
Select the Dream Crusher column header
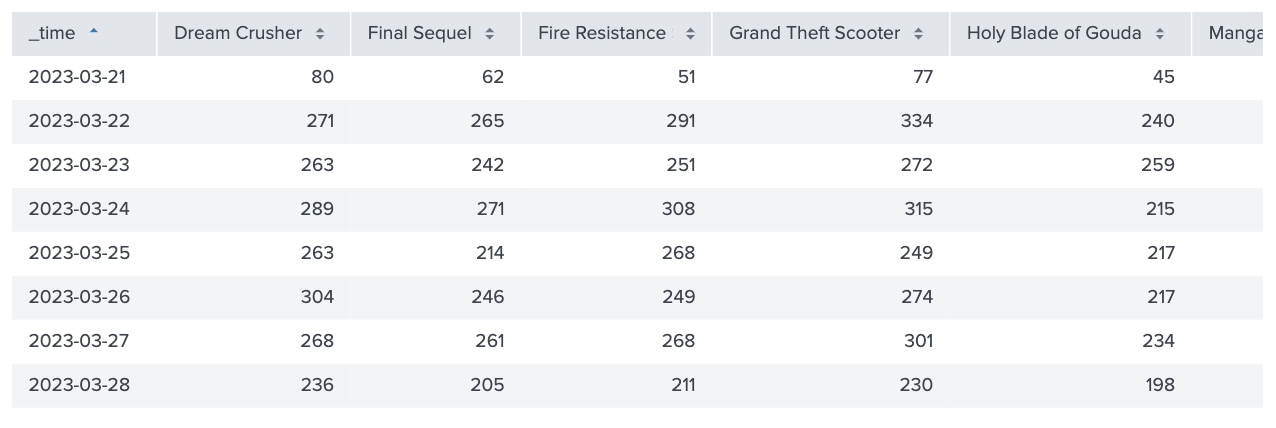click(x=254, y=34)
